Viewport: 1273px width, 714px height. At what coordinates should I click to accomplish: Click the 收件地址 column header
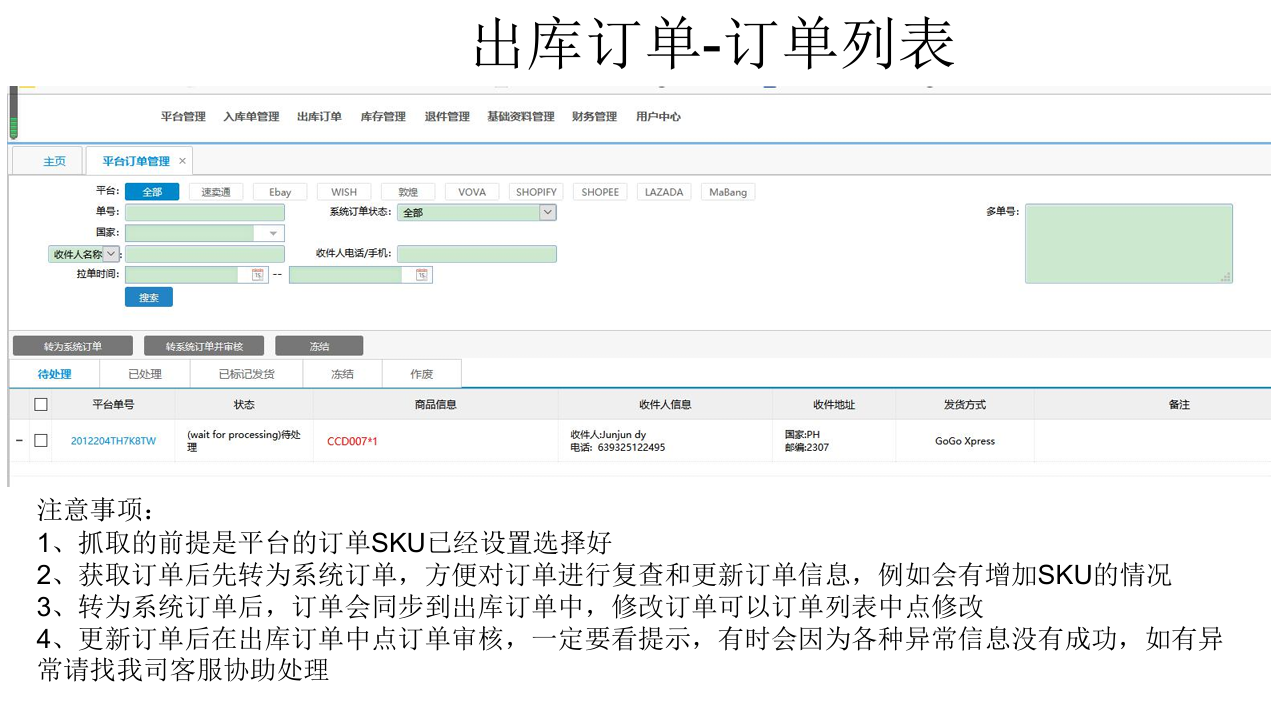tap(834, 405)
